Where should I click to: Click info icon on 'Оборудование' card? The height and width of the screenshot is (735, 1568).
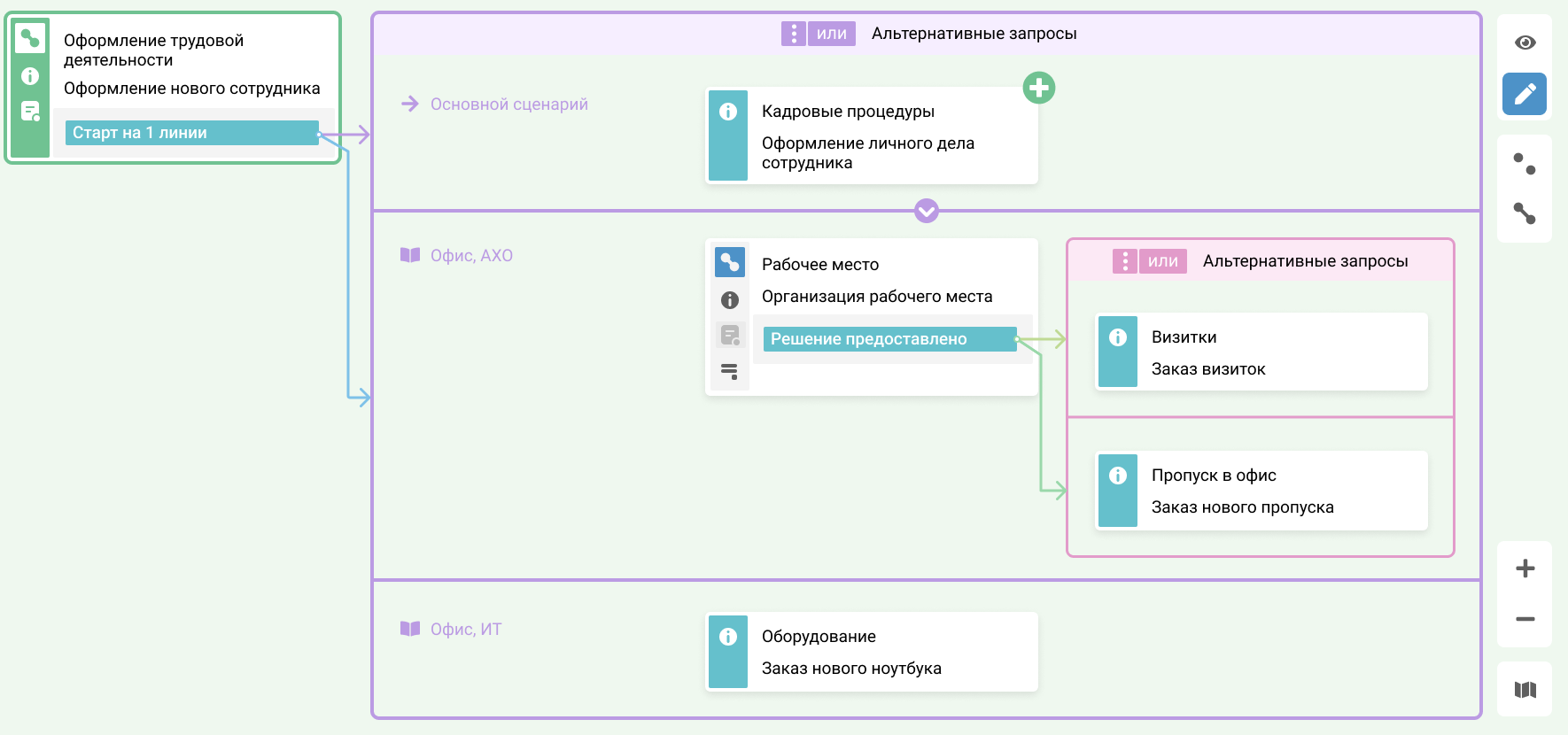pos(728,637)
